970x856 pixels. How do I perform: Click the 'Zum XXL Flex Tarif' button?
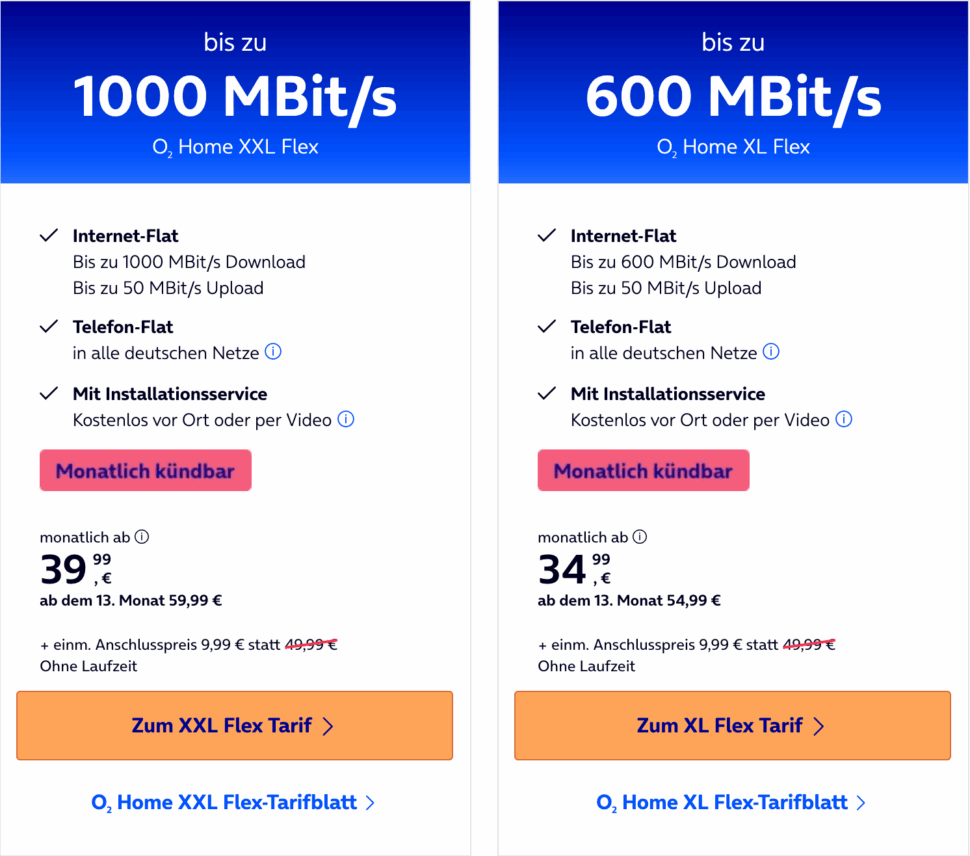tap(234, 726)
